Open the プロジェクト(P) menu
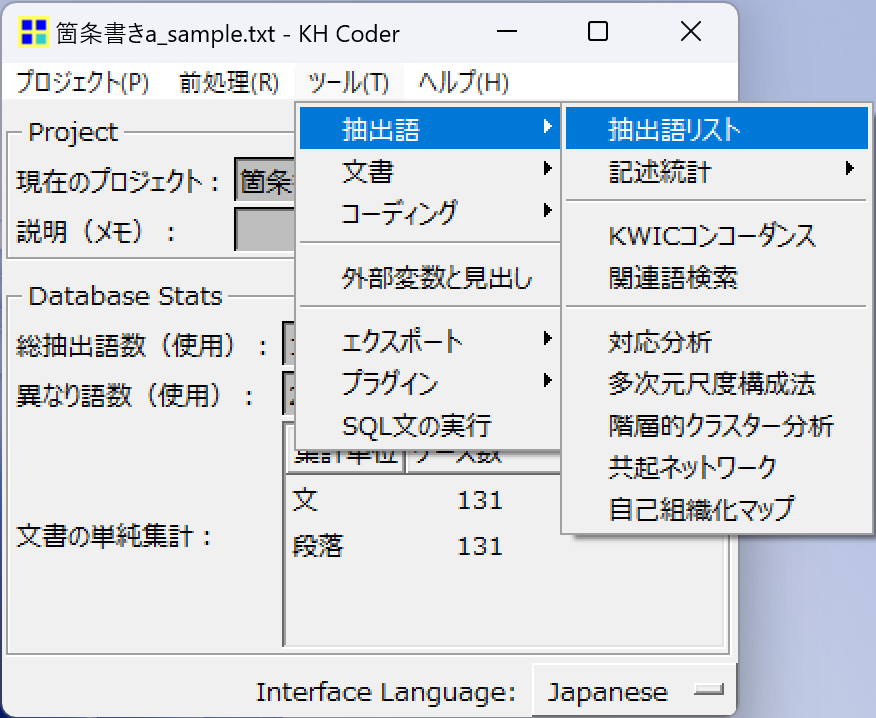Image resolution: width=876 pixels, height=718 pixels. pyautogui.click(x=83, y=83)
